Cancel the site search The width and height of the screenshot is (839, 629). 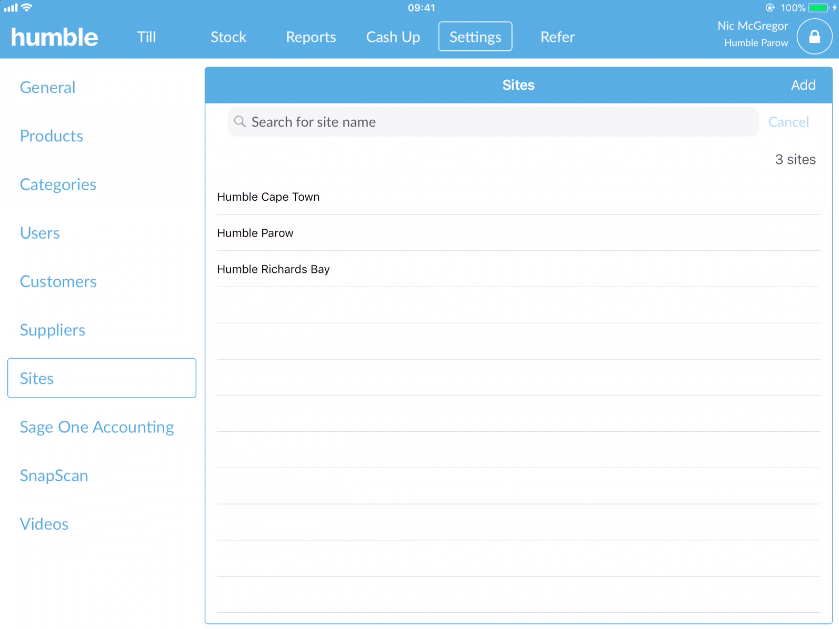click(788, 122)
